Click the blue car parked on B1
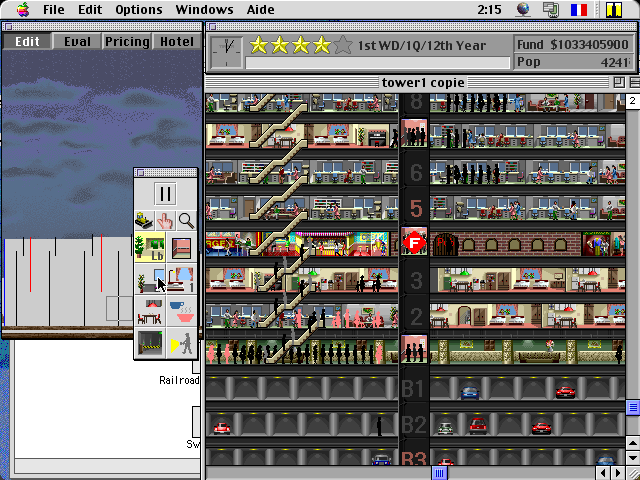The image size is (640, 480). pyautogui.click(x=470, y=393)
